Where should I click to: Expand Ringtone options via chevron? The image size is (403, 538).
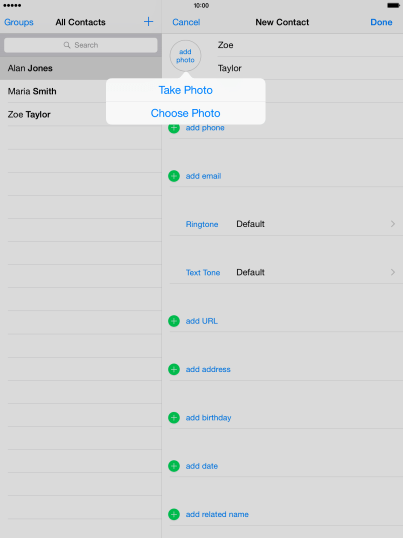pos(393,224)
